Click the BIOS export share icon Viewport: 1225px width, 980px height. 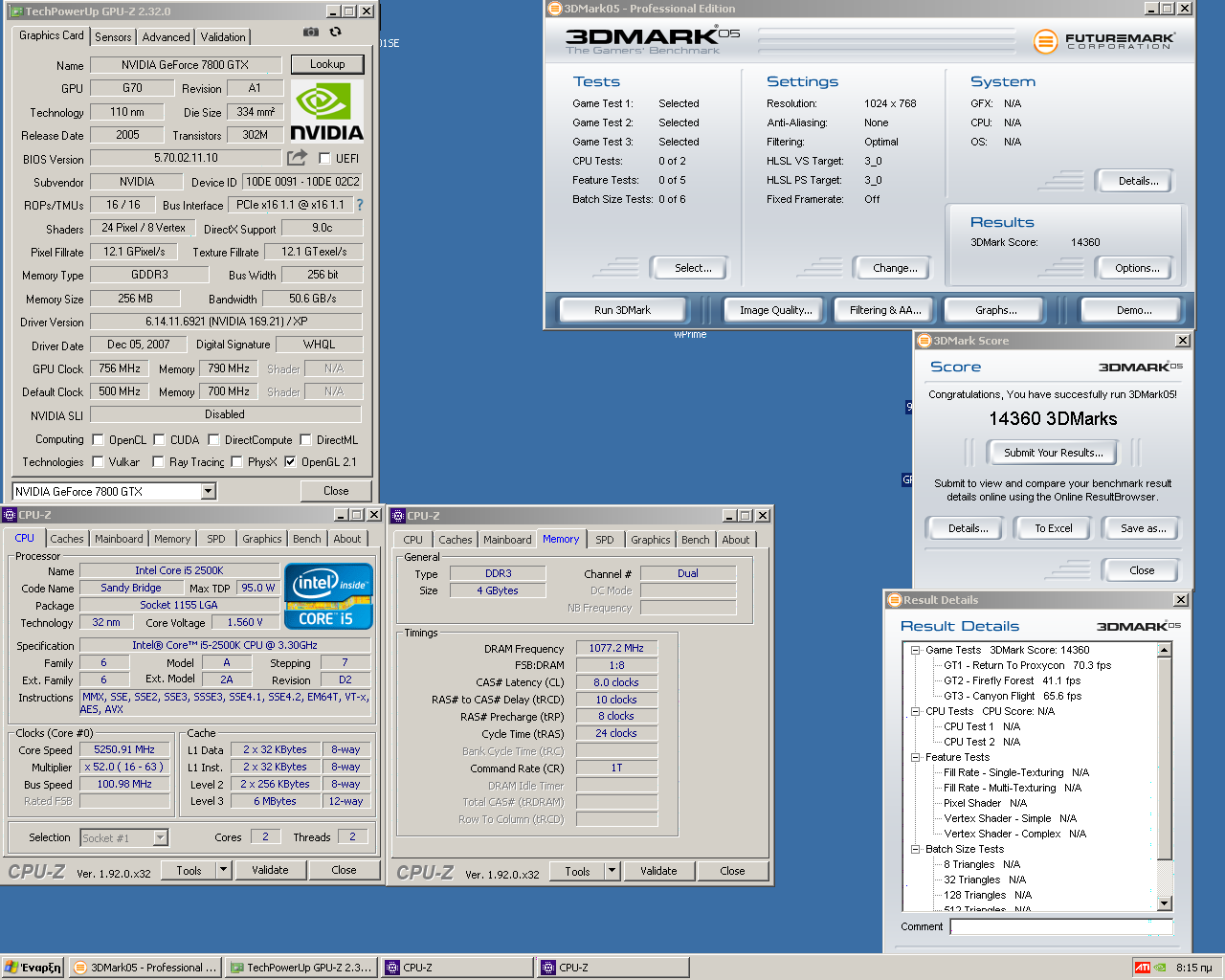[x=298, y=157]
